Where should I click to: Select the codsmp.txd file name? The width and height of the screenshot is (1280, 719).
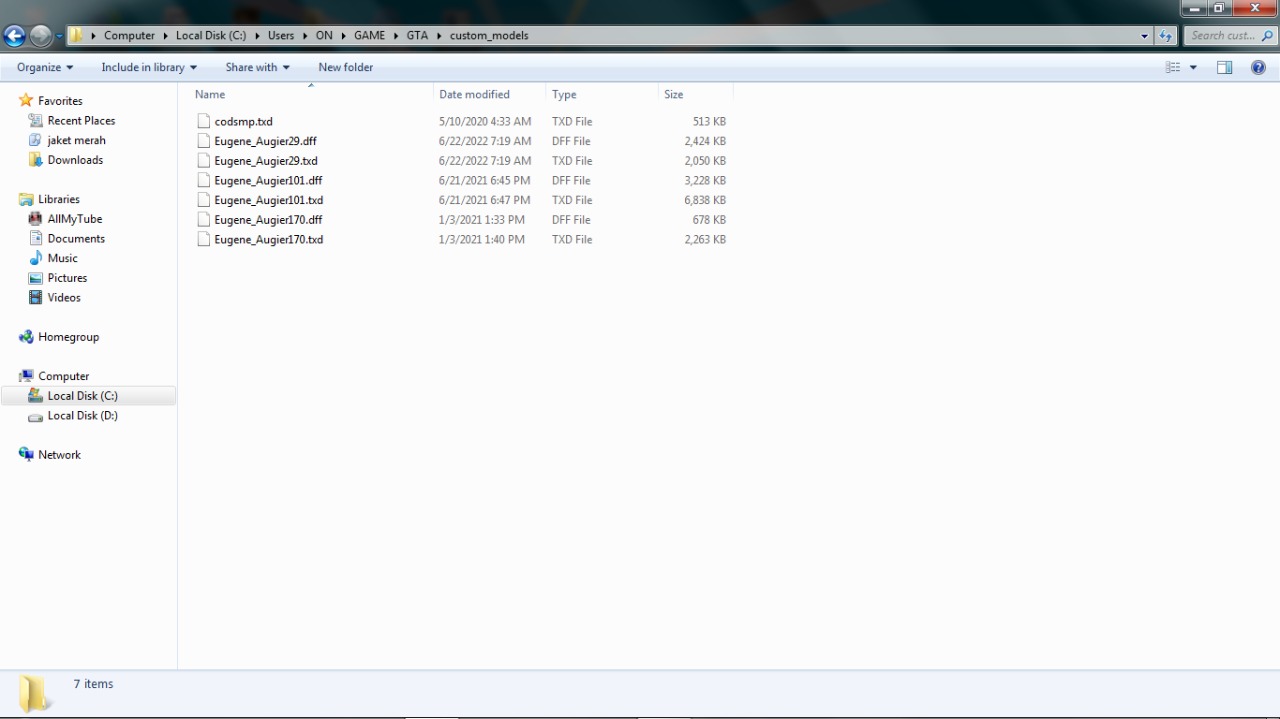[243, 121]
